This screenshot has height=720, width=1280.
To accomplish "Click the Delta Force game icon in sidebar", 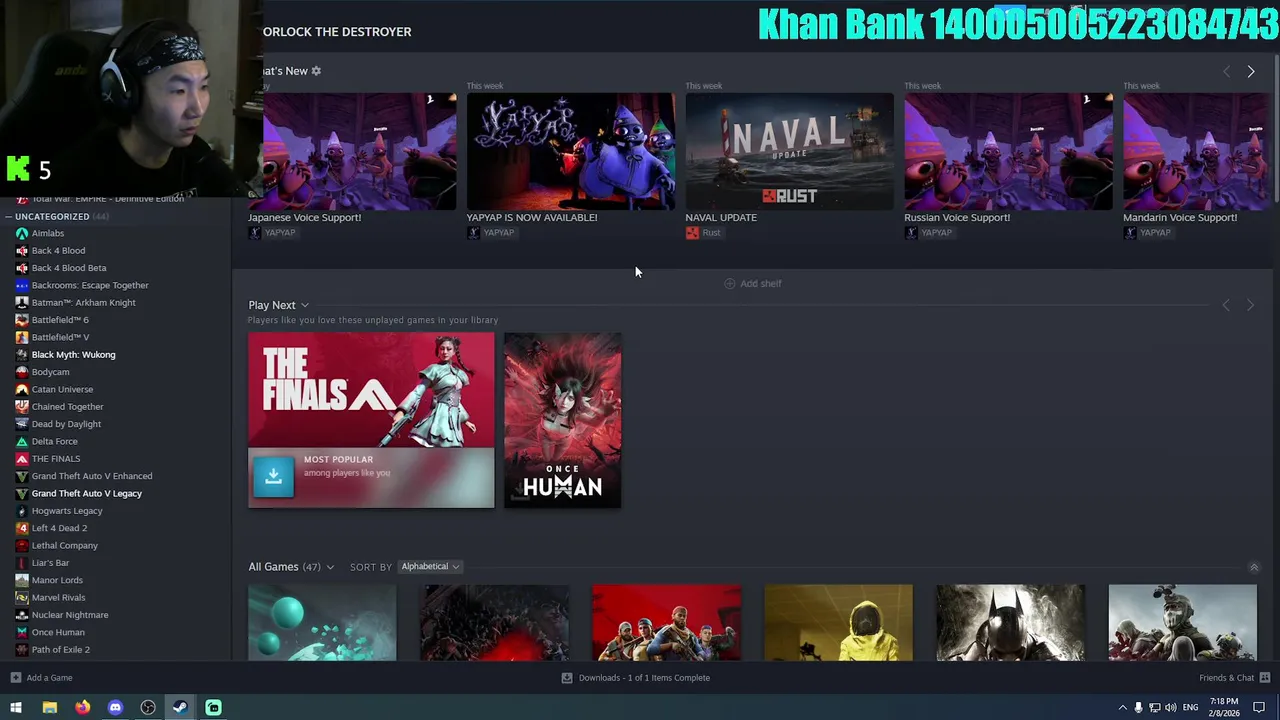I will (x=22, y=441).
